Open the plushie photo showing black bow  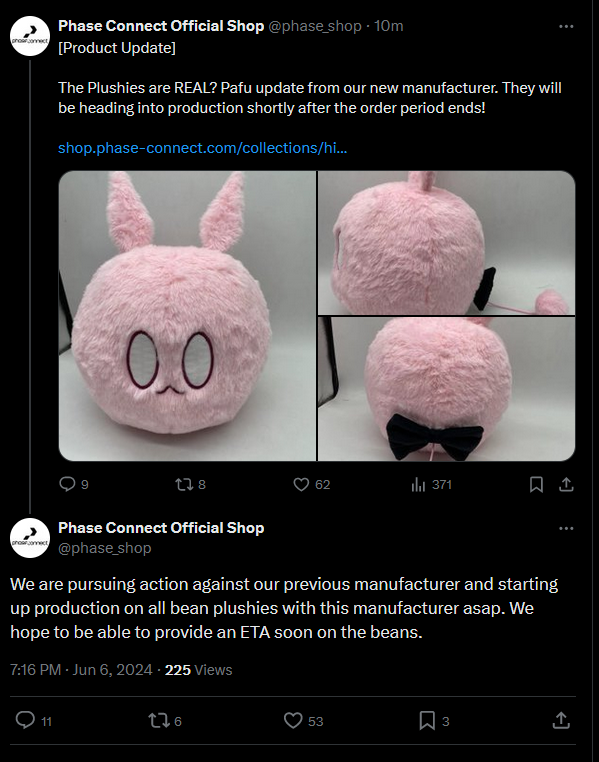click(x=446, y=389)
